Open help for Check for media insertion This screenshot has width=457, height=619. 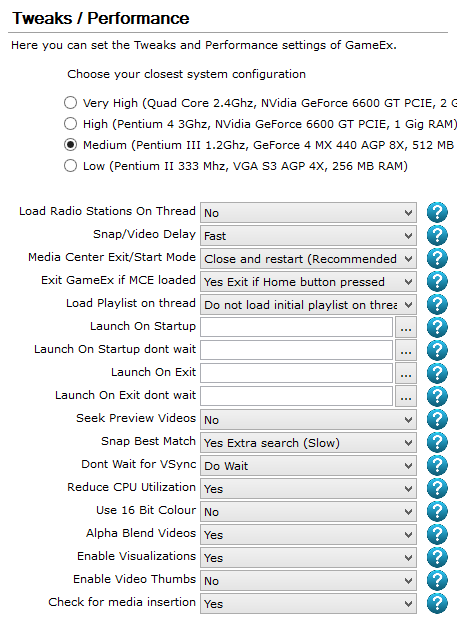coord(437,603)
